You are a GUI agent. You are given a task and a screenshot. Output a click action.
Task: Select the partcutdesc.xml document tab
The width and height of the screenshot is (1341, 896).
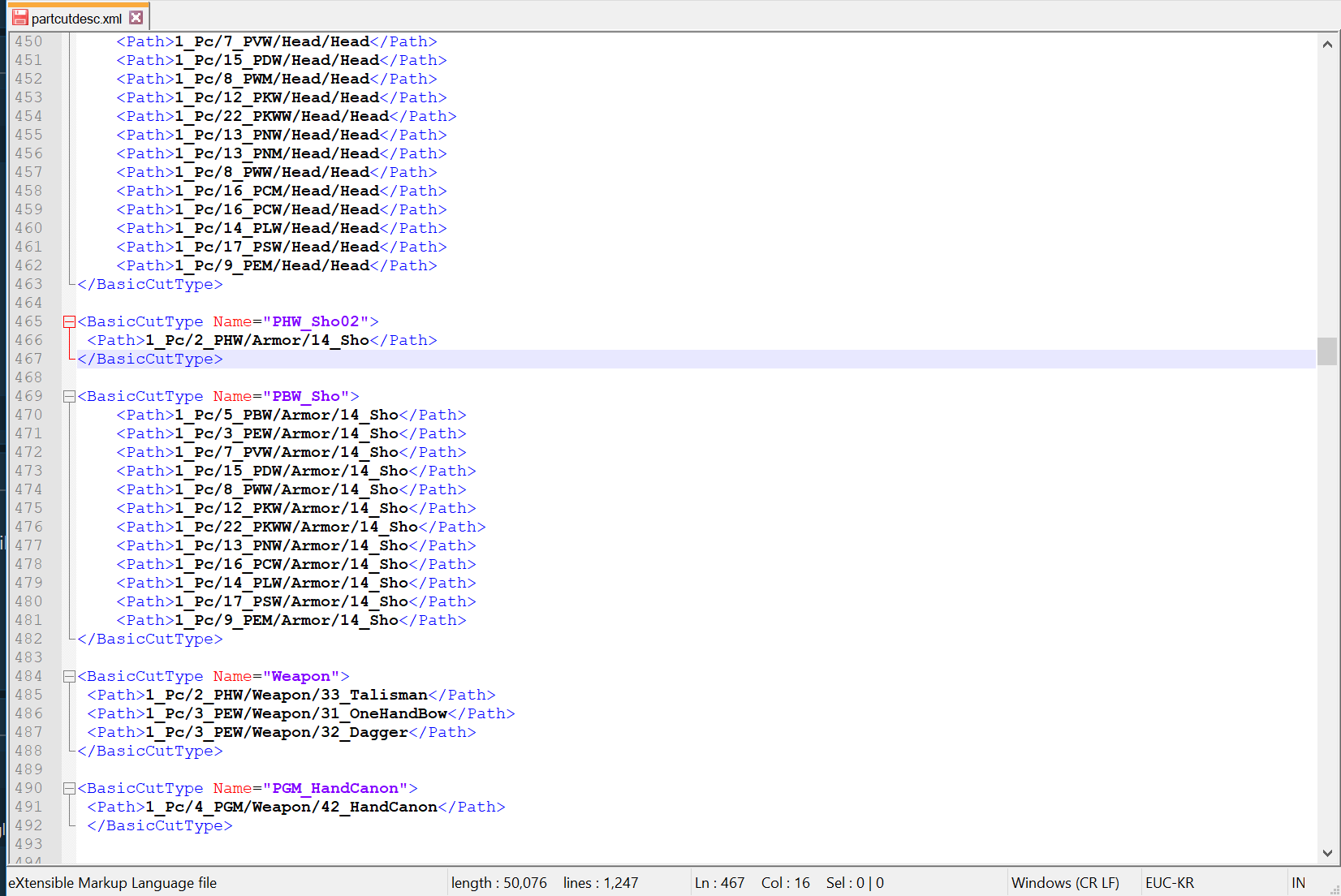pyautogui.click(x=76, y=18)
